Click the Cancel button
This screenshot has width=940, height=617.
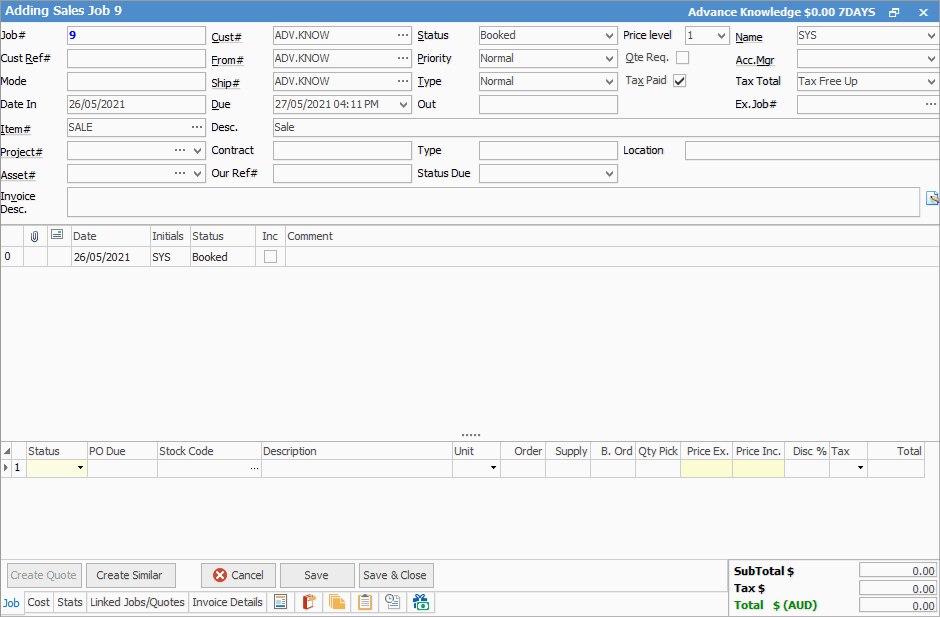(238, 575)
